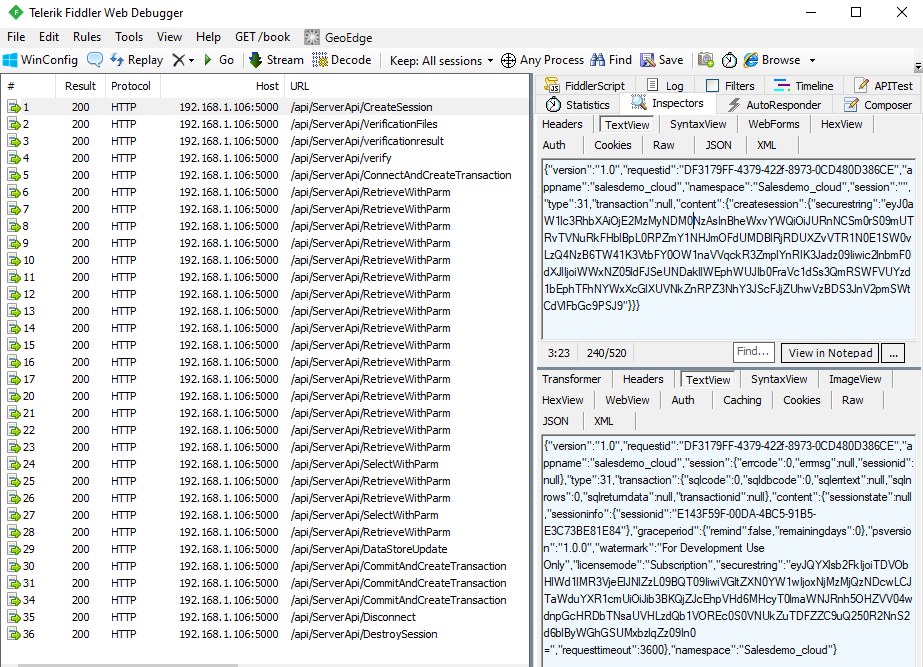
Task: Click the Any Process target icon
Action: click(508, 60)
